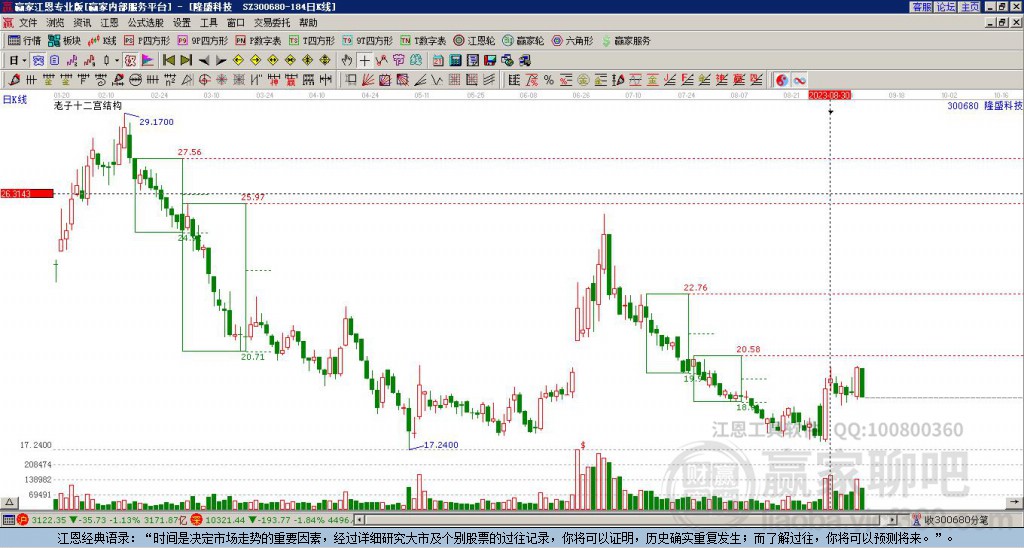Open the calculator icon in toolbar

[x=455, y=61]
